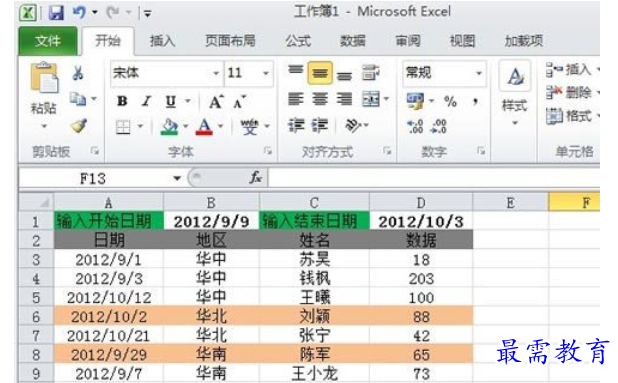This screenshot has width=618, height=383.
Task: Open font color dropdown arrow
Action: [x=220, y=127]
